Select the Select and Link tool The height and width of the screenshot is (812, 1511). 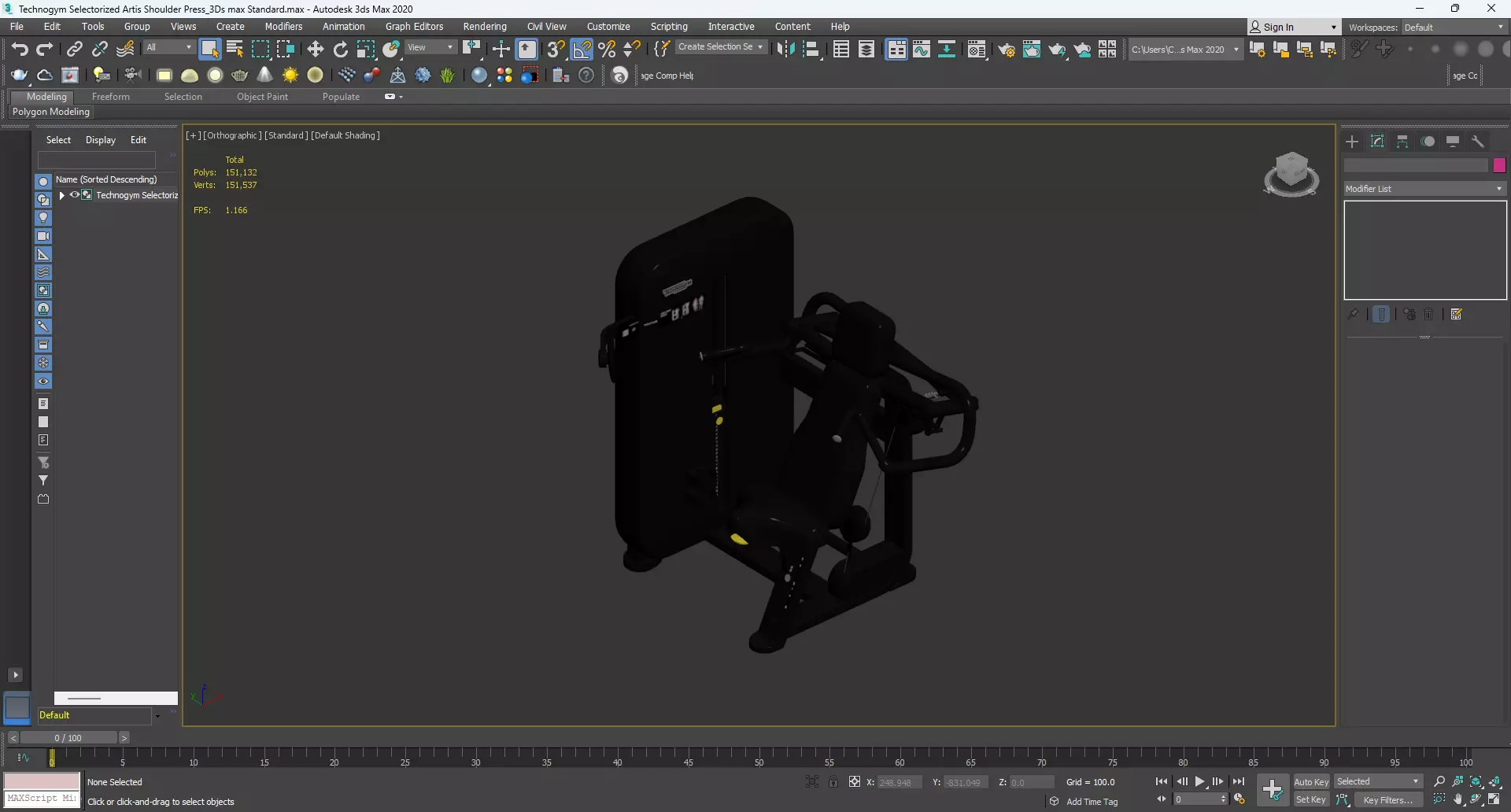(74, 49)
